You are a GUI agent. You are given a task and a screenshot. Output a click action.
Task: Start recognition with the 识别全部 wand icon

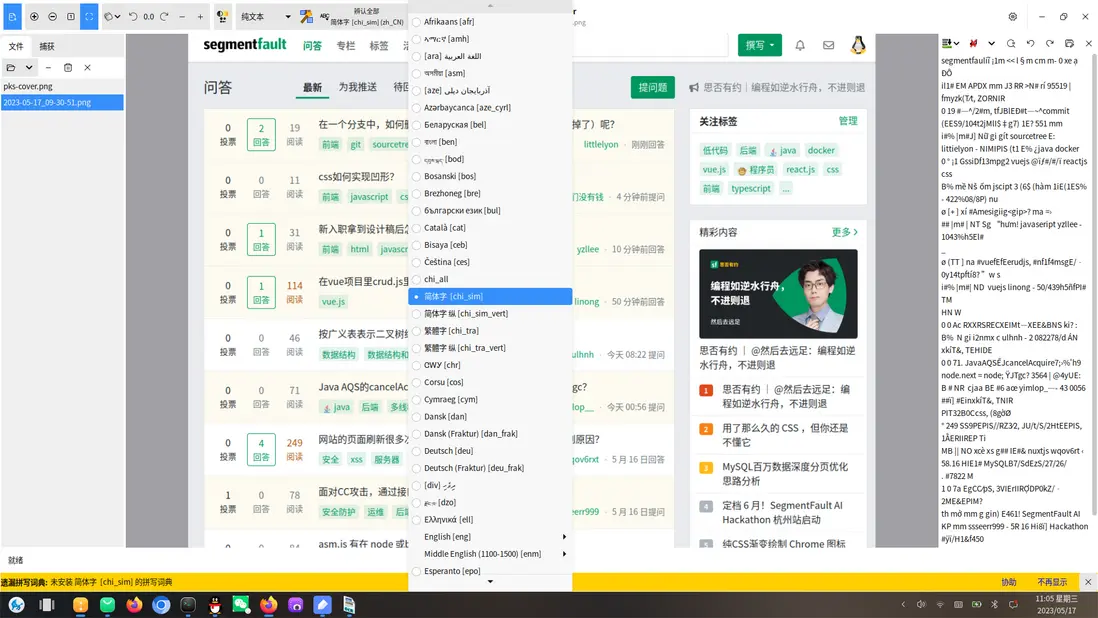(305, 16)
